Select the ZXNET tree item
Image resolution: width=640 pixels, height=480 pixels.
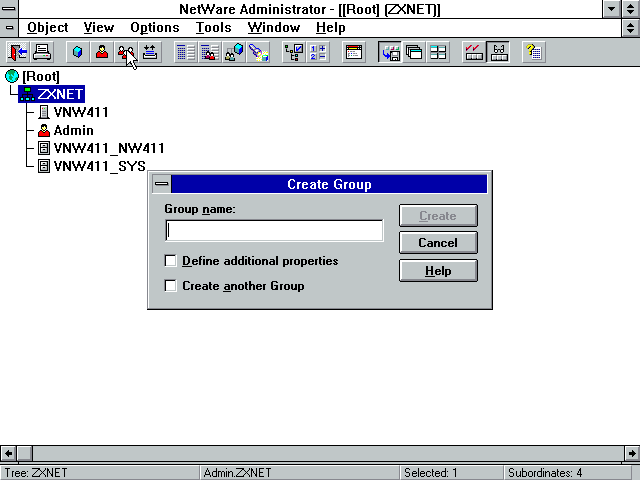60,94
